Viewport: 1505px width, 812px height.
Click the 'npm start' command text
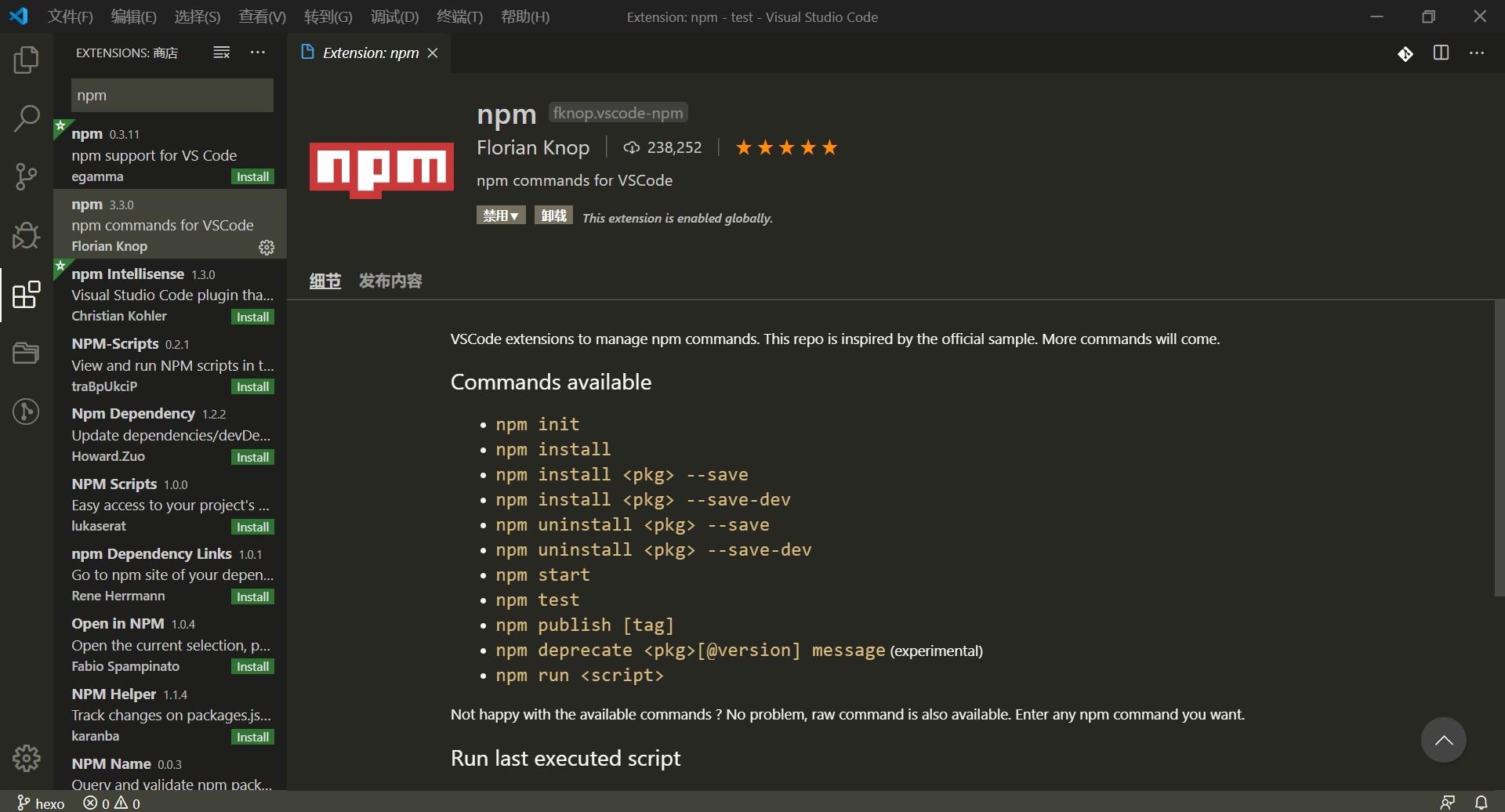[x=542, y=575]
